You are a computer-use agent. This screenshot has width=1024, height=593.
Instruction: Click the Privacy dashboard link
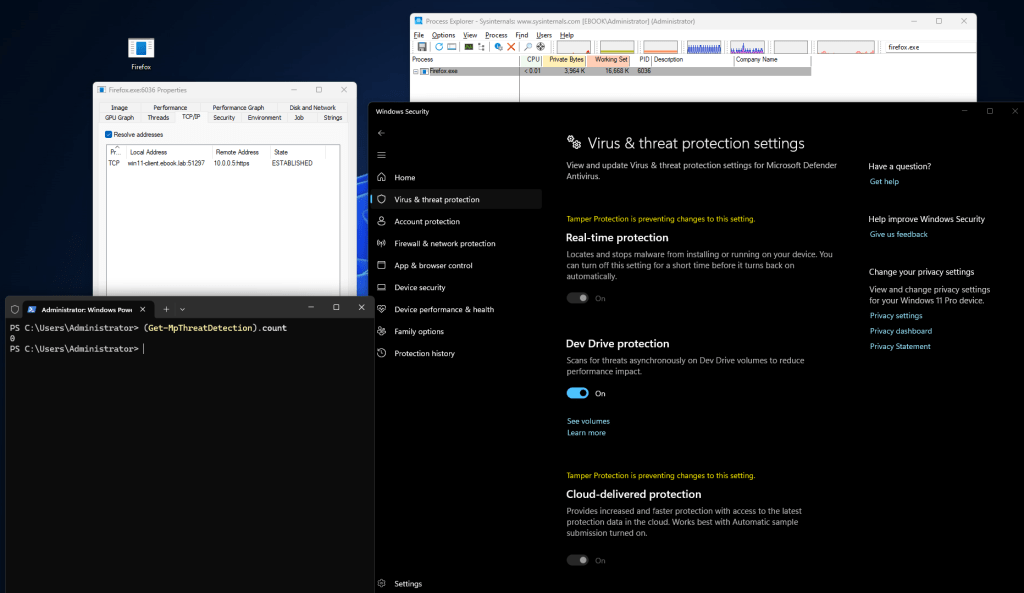click(900, 331)
